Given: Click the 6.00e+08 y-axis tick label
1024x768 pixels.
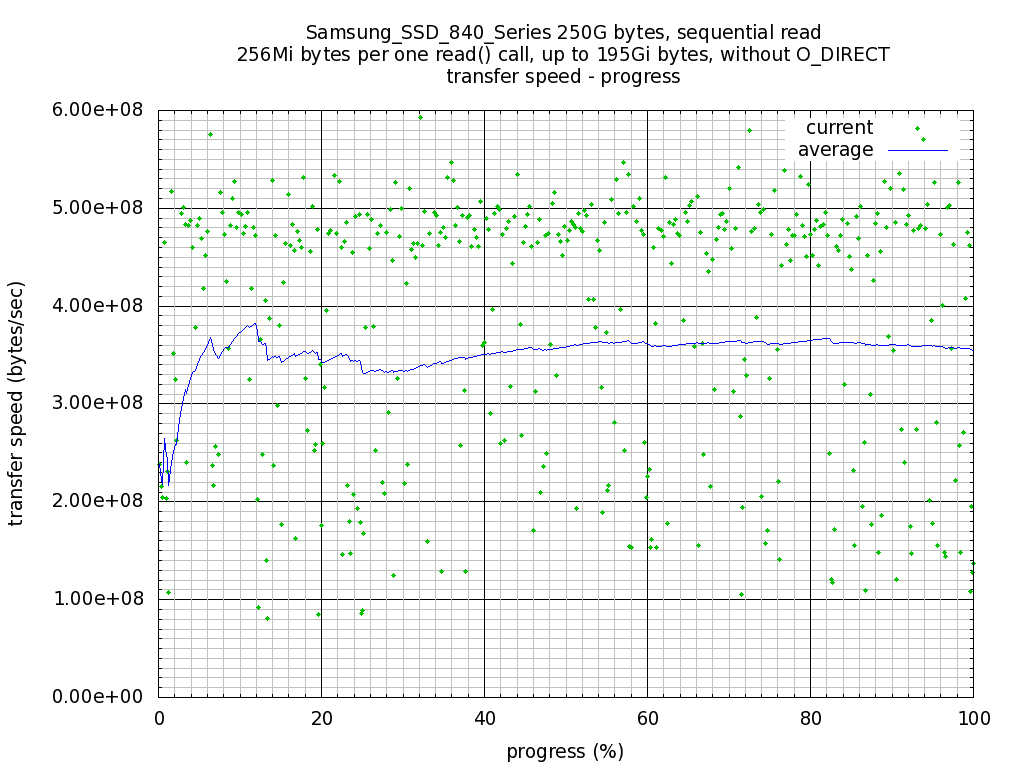Looking at the screenshot, I should pos(97,110).
